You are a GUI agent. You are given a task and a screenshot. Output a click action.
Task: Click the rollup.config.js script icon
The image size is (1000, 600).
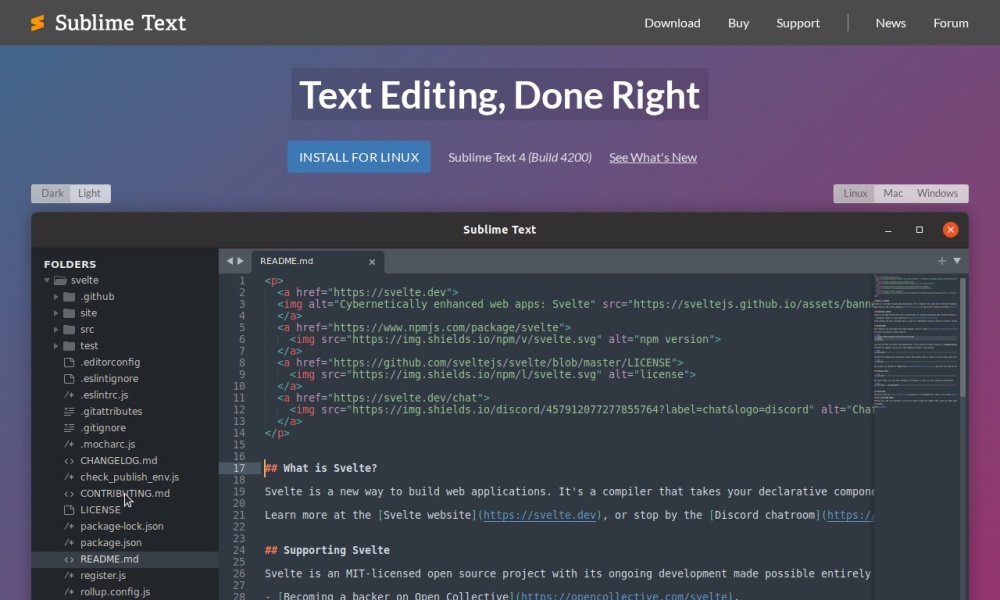69,592
